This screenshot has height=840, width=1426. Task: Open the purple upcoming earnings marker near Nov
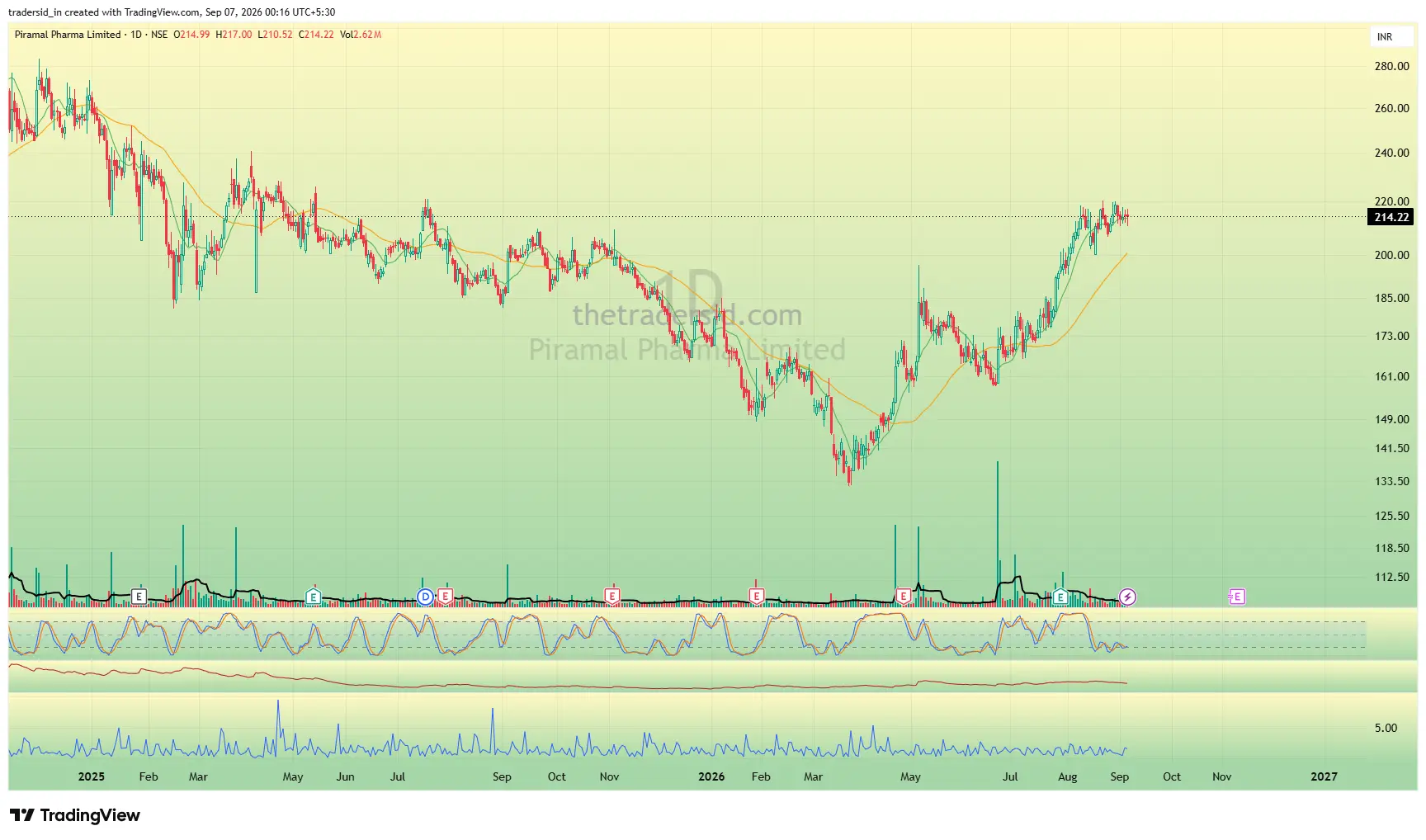(1236, 596)
